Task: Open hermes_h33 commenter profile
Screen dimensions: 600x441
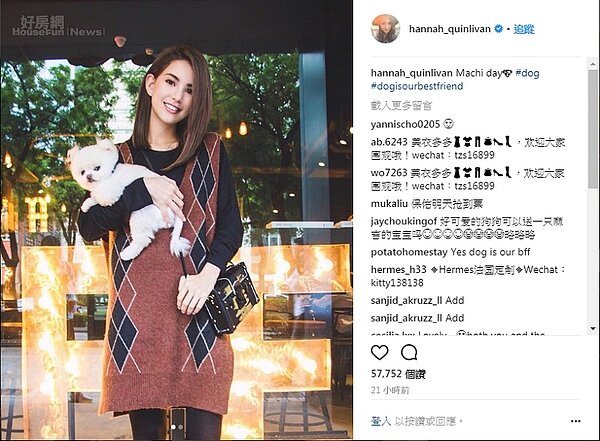Action: (x=398, y=270)
